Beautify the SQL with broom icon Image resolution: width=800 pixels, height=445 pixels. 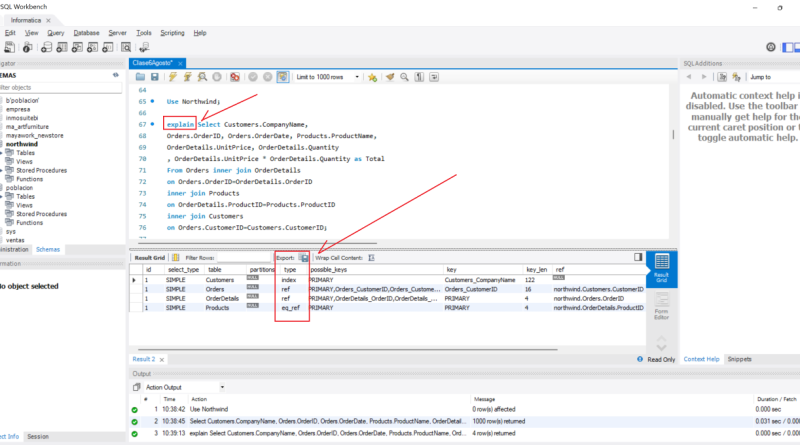[x=390, y=77]
